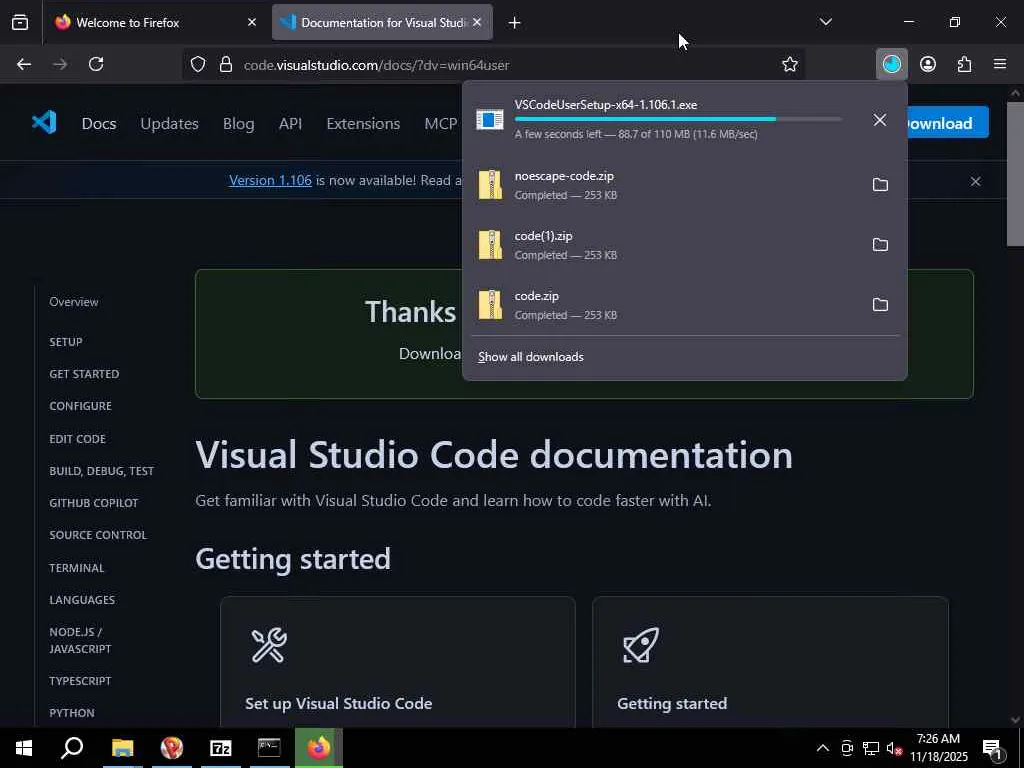Expand the TYPESCRIPT sidebar section
1024x768 pixels.
click(x=80, y=680)
